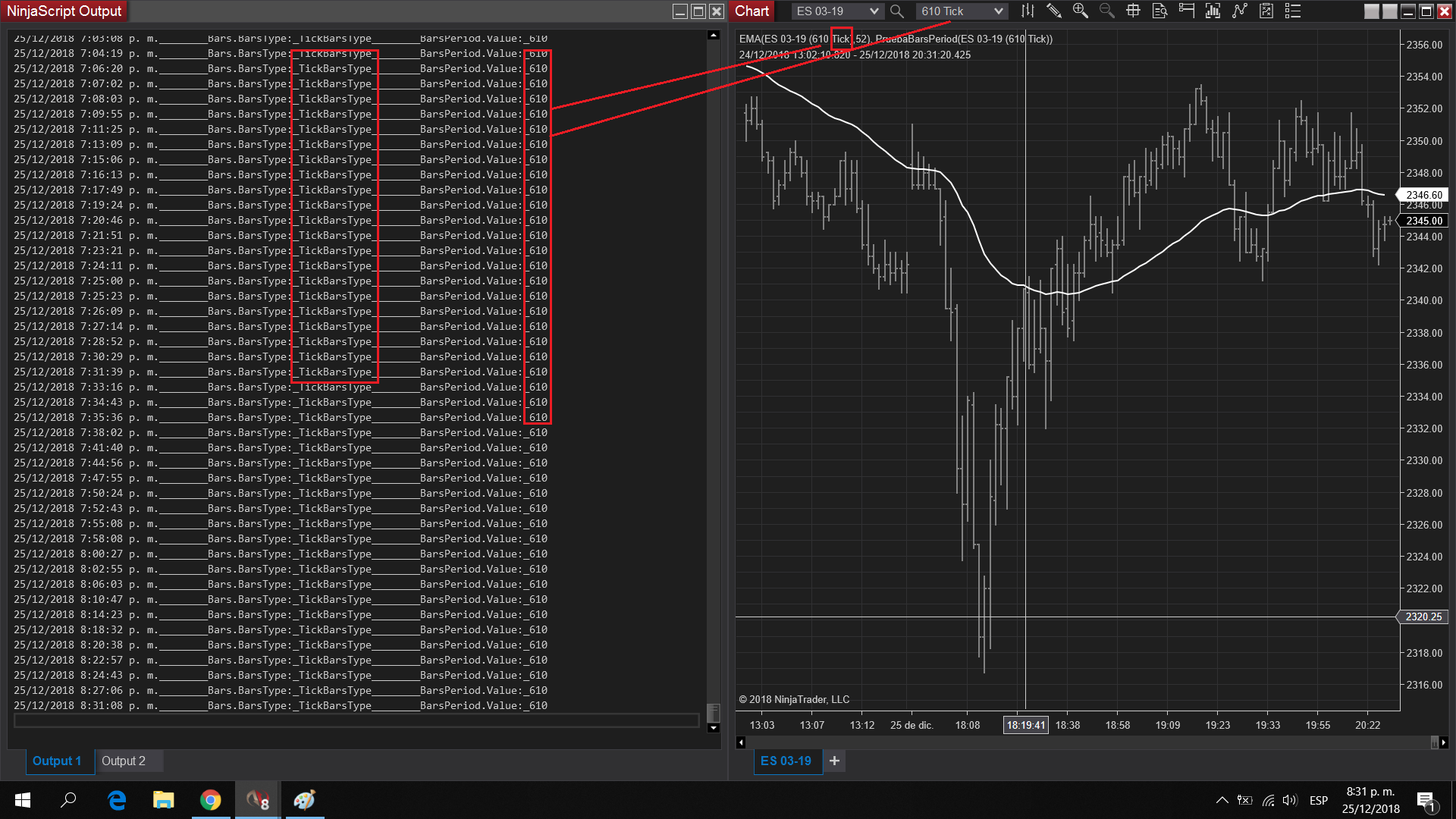This screenshot has width=1456, height=819.
Task: Add a new chart tab with plus
Action: [x=834, y=761]
